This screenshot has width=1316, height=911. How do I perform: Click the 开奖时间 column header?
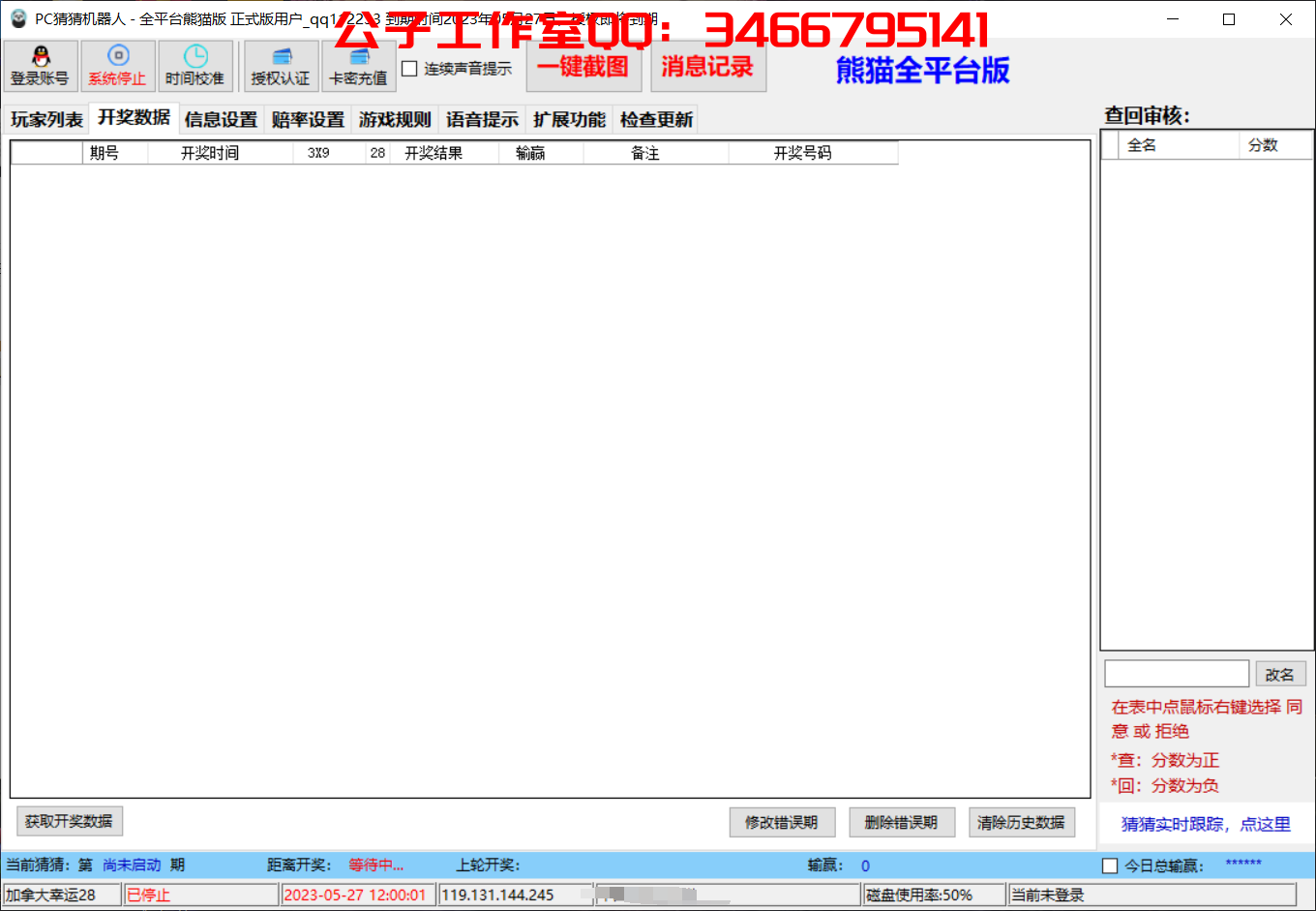point(220,153)
